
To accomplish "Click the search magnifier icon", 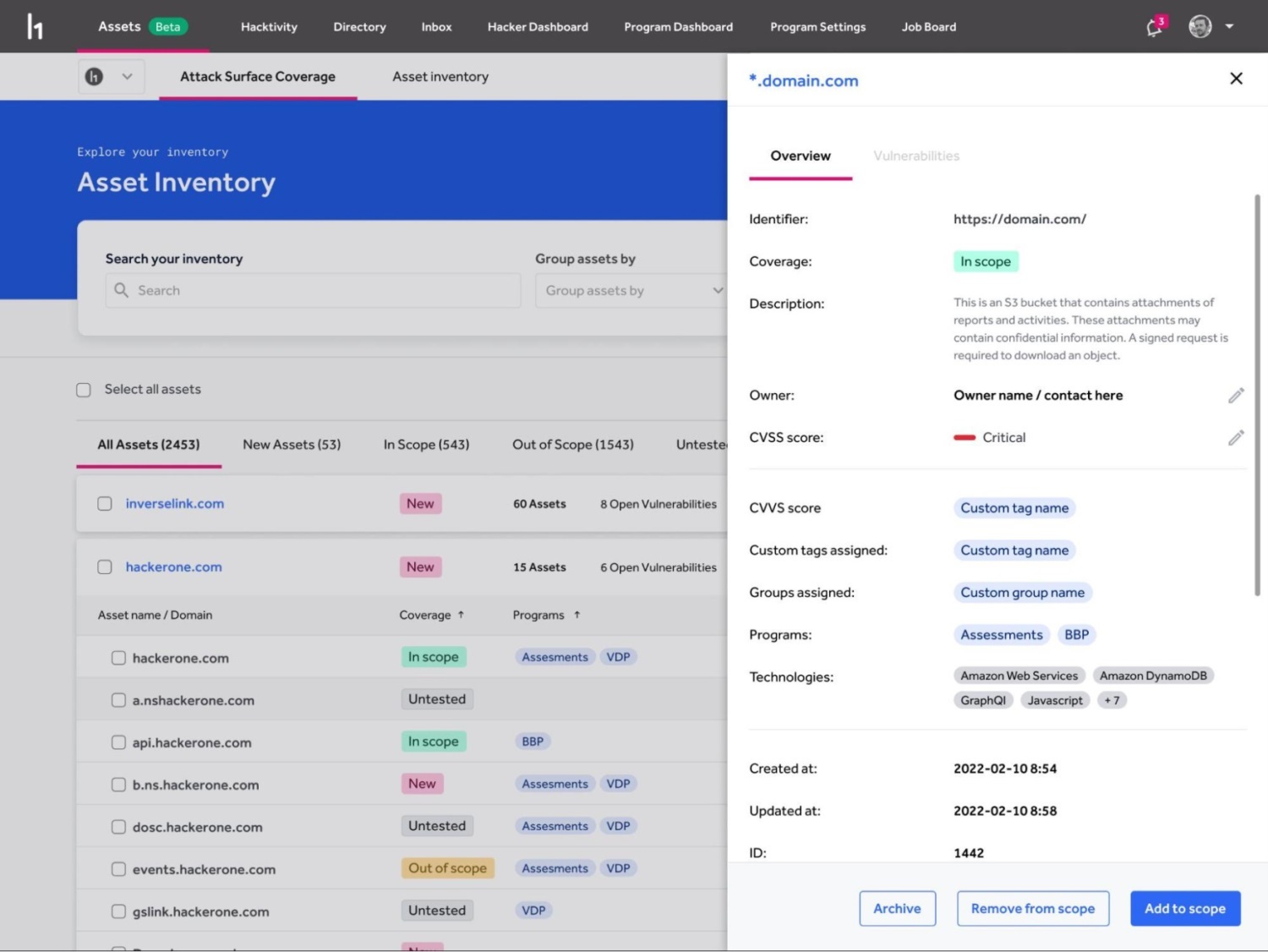I will [x=122, y=290].
